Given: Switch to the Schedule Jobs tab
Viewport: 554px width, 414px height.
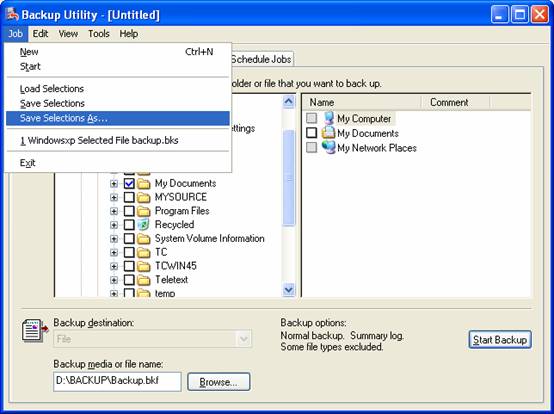Looking at the screenshot, I should [261, 59].
